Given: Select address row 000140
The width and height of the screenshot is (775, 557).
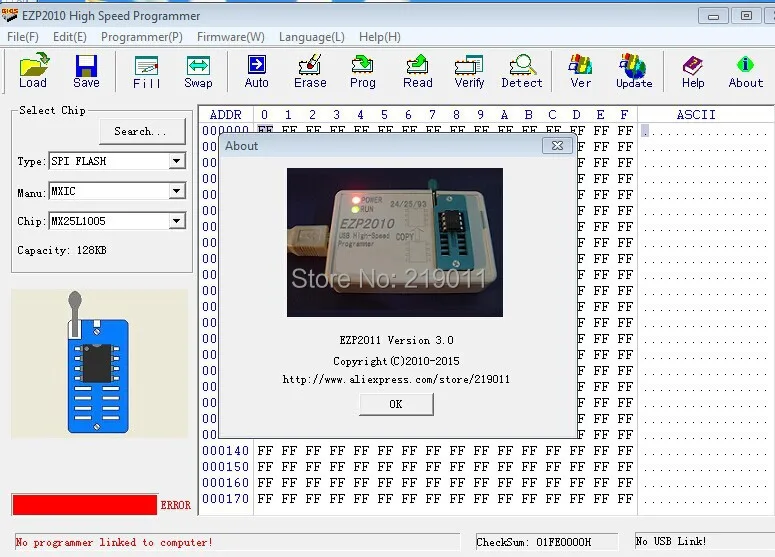Looking at the screenshot, I should (x=225, y=451).
